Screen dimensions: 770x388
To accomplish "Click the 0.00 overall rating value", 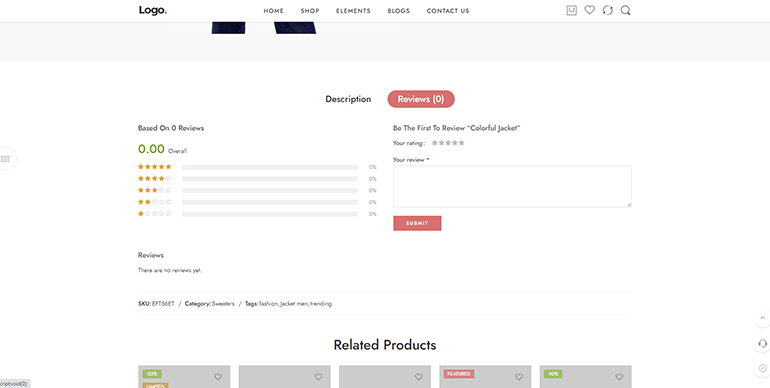I will tap(151, 149).
